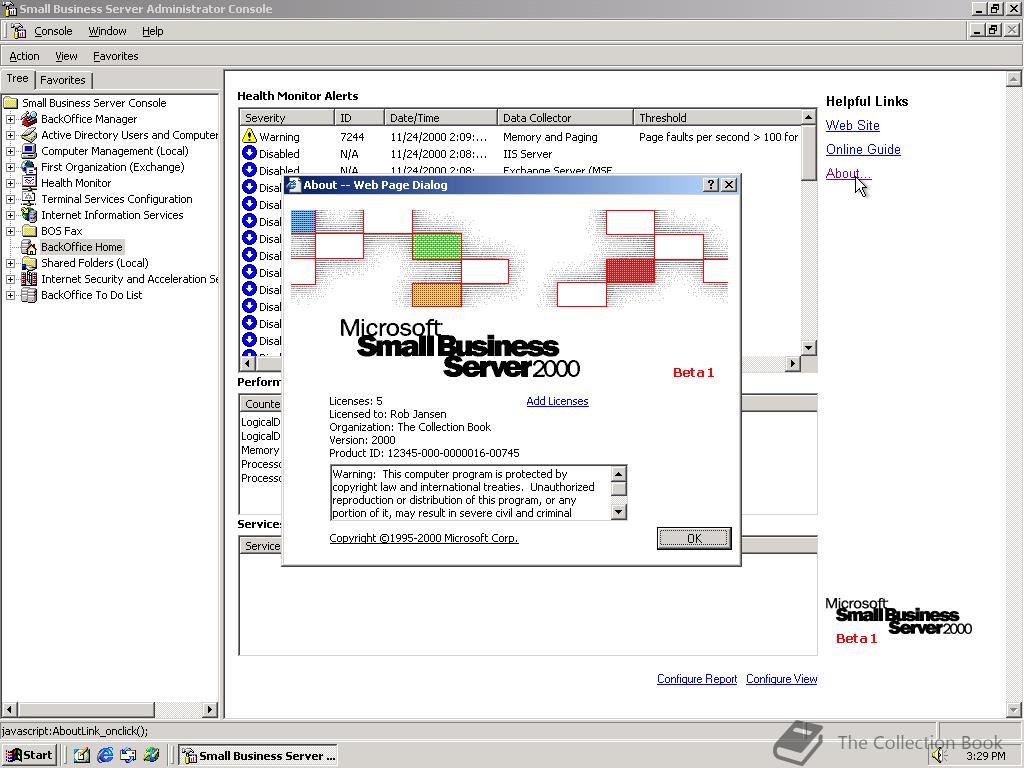Click the BackOffice To Do List icon
This screenshot has width=1024, height=768.
(29, 295)
